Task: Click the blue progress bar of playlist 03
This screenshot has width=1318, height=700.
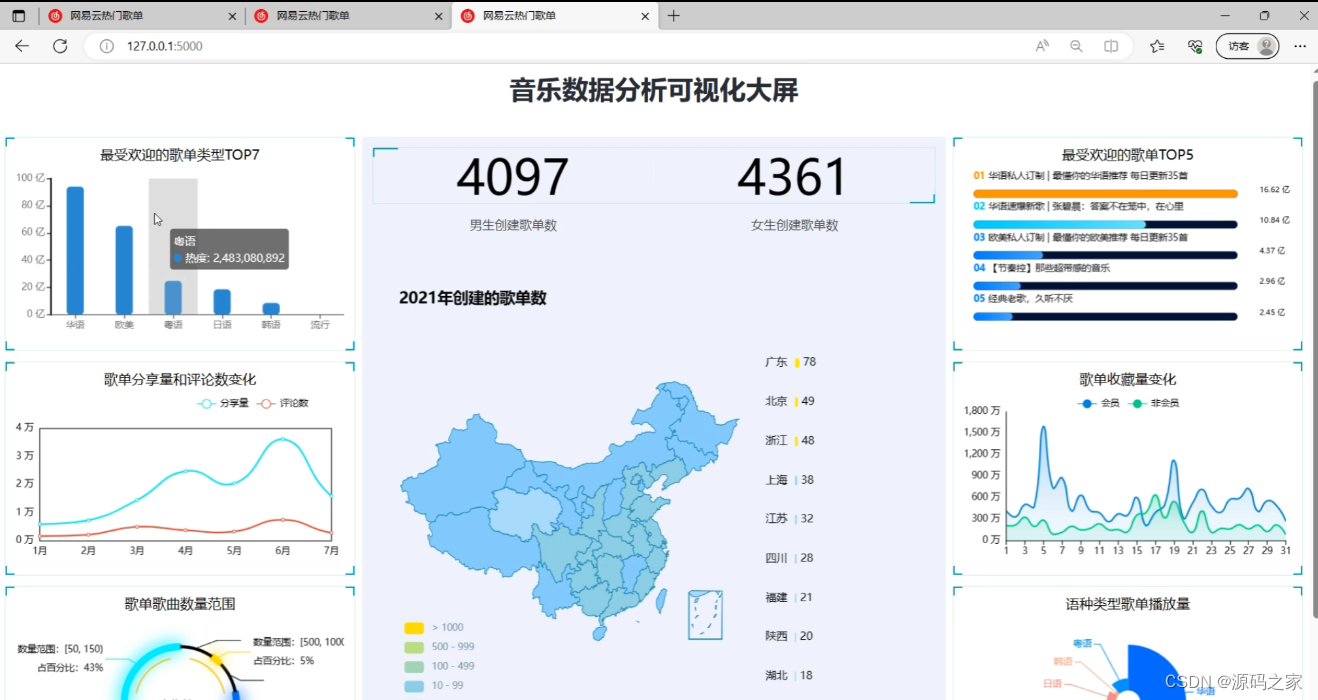Action: pos(1008,255)
